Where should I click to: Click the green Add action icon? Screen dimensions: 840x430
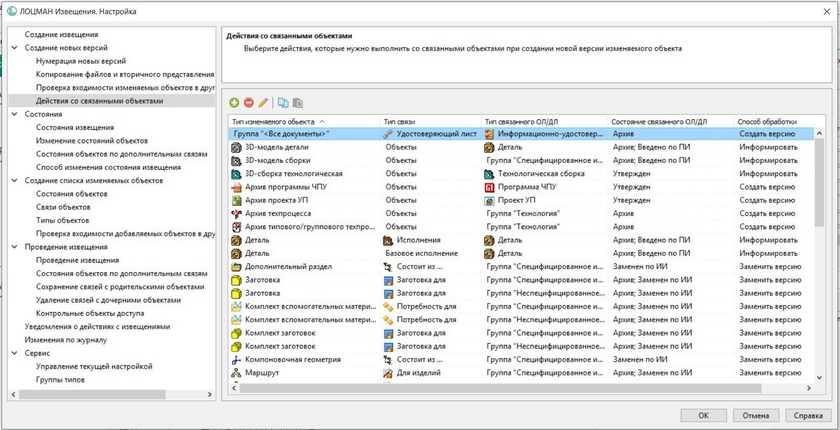pos(234,103)
